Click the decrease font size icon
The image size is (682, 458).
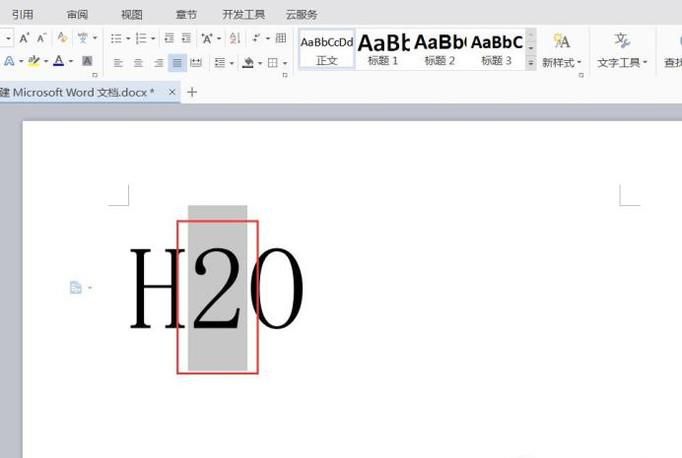[x=41, y=38]
